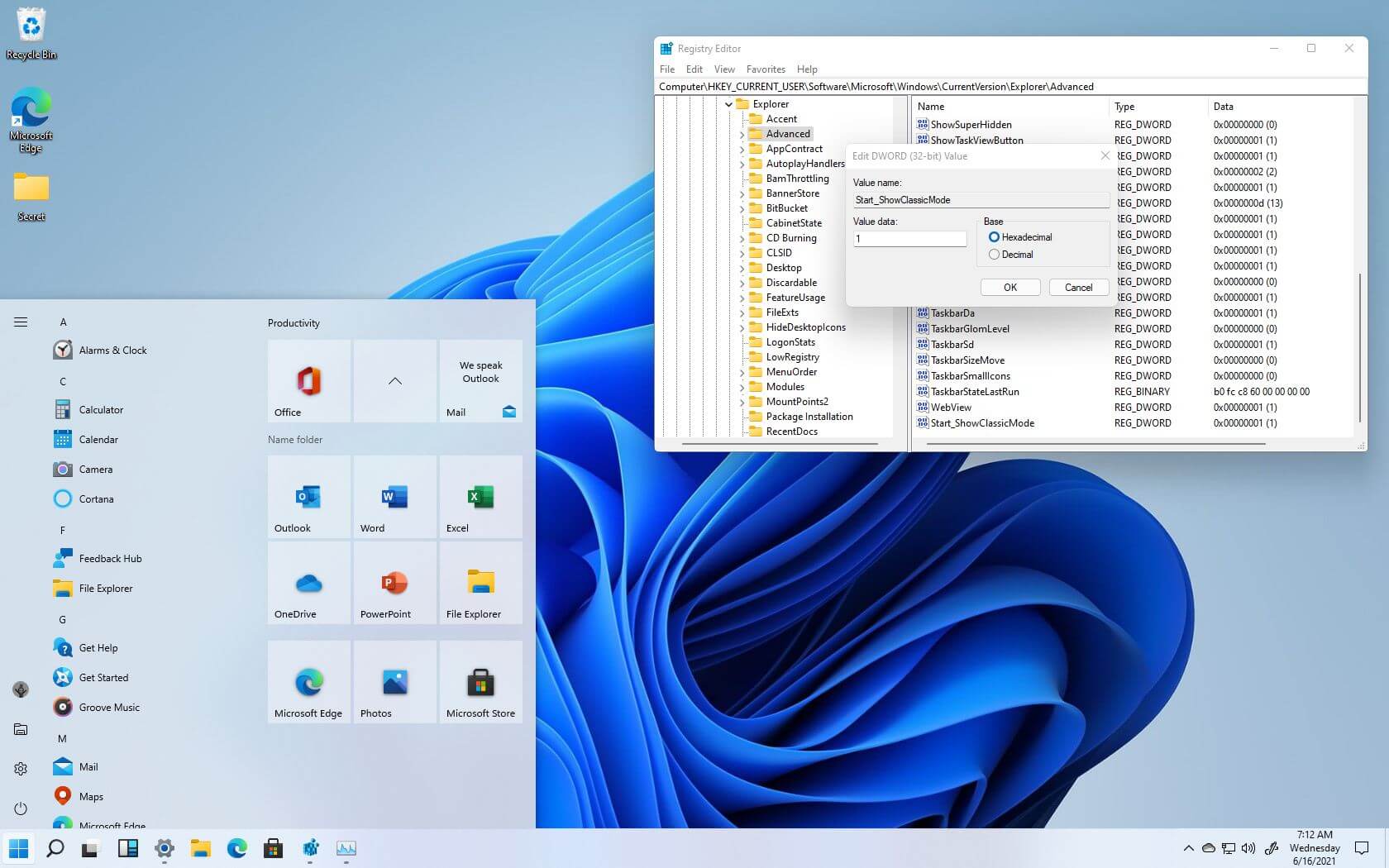Expand the Discardable key

[x=742, y=283]
